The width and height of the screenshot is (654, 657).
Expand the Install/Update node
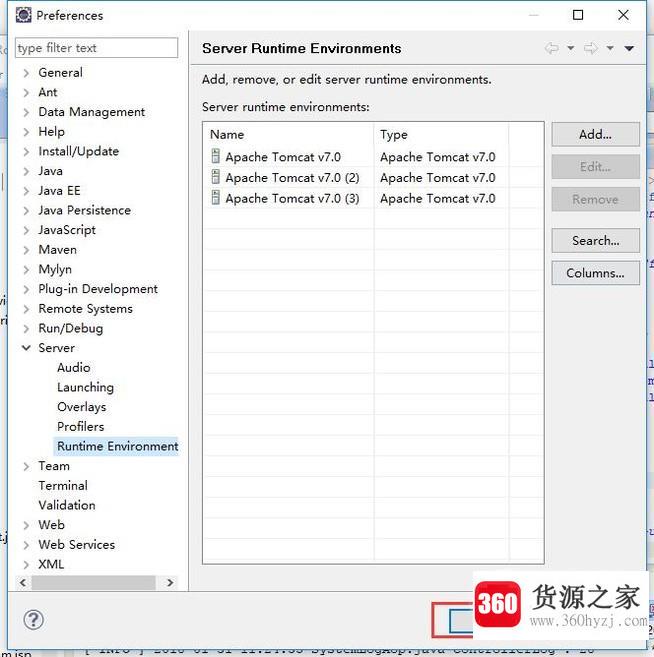pyautogui.click(x=26, y=152)
